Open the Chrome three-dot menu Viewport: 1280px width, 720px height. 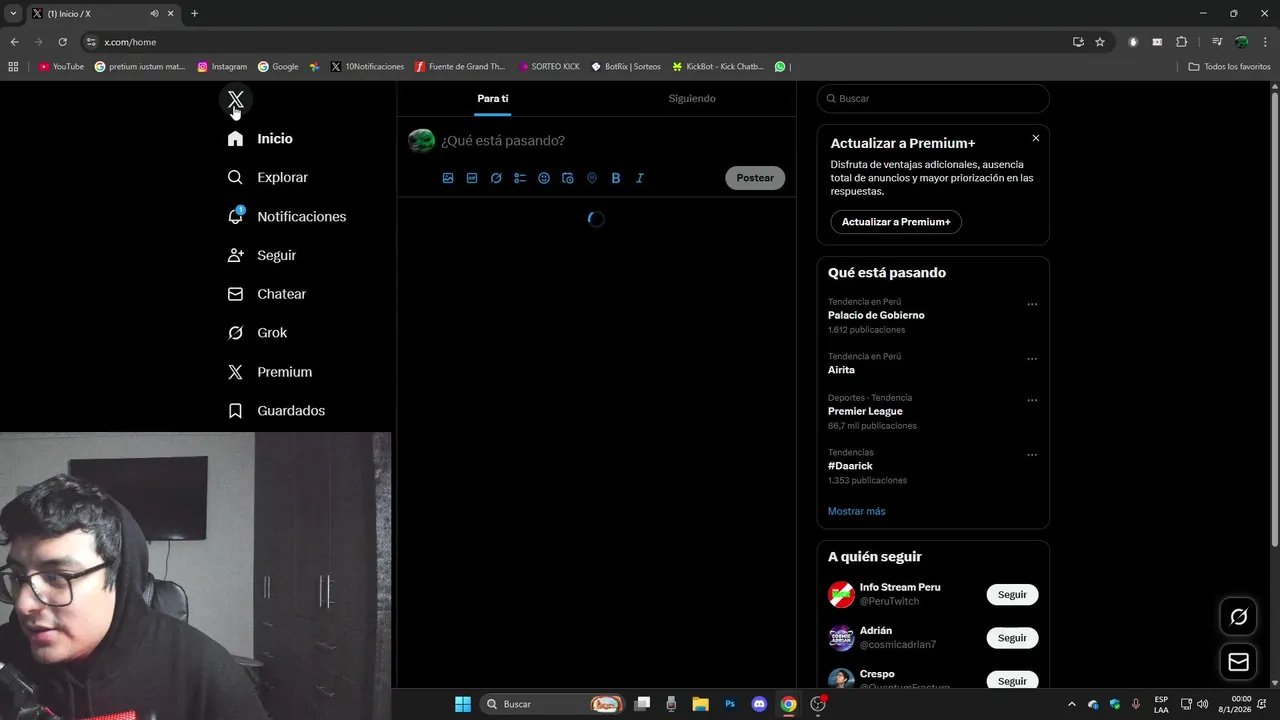[1266, 42]
